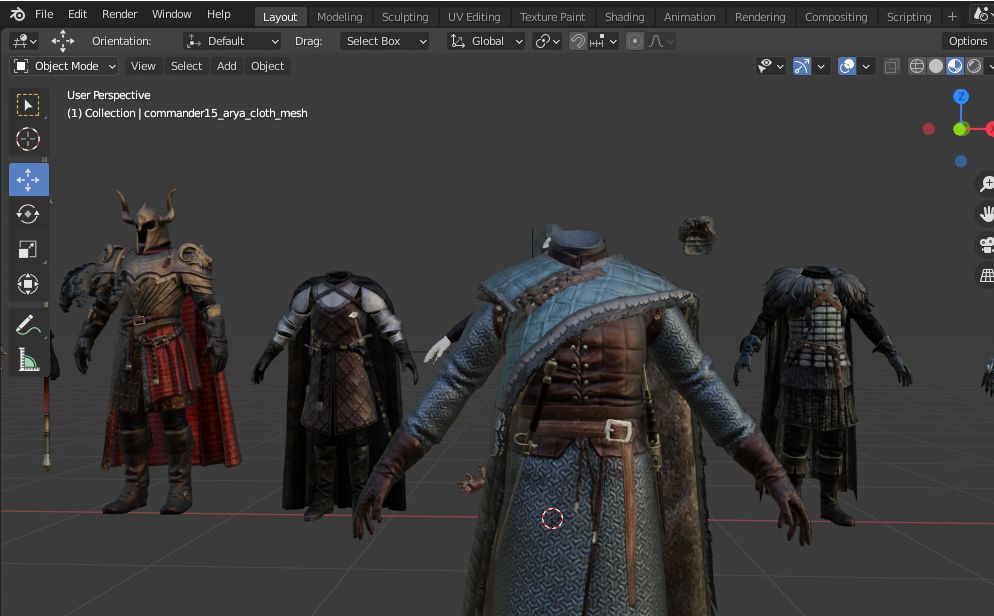Click the Options button
Image resolution: width=994 pixels, height=616 pixels.
[967, 41]
